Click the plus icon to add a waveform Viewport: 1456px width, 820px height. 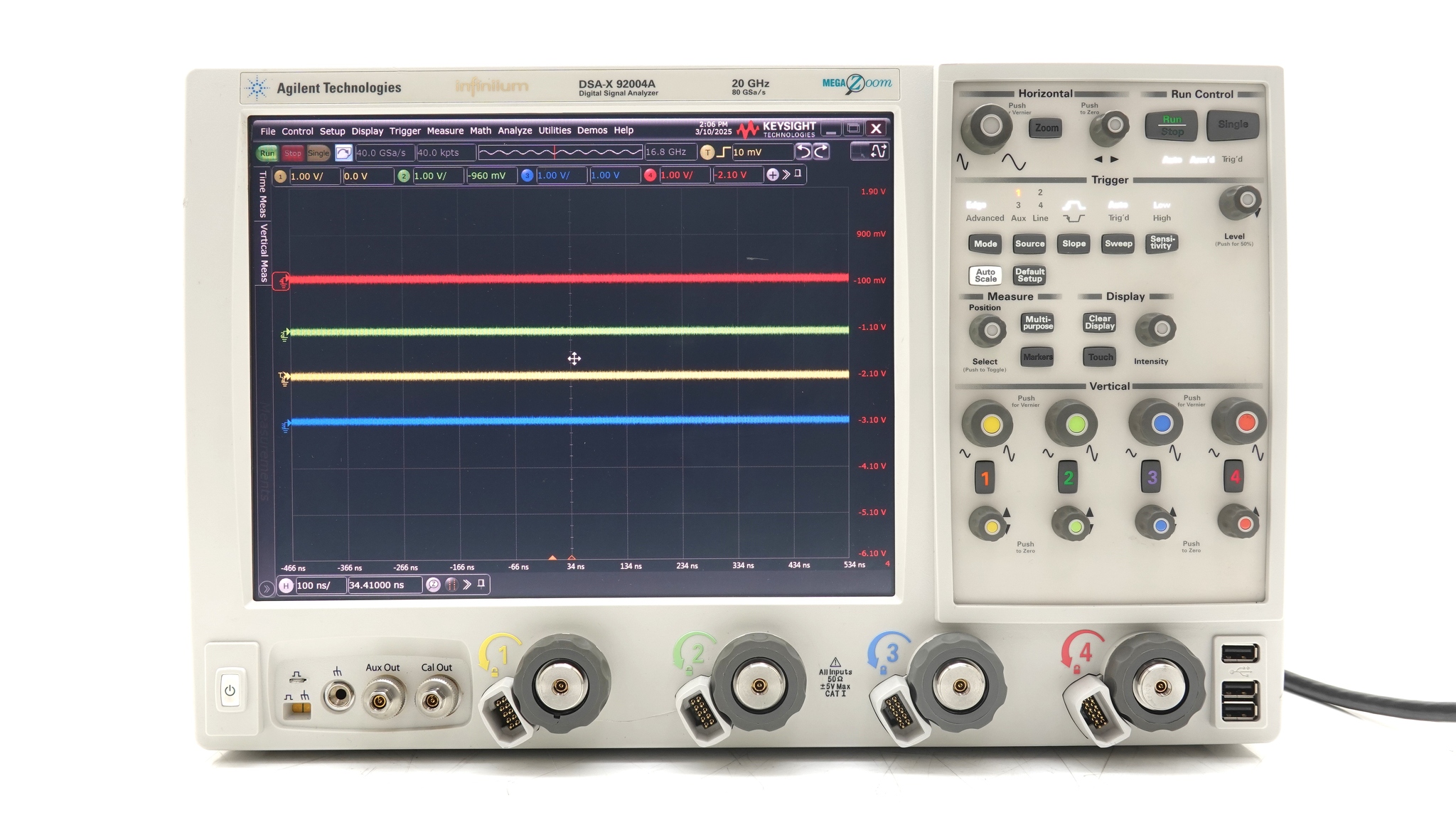pos(772,176)
